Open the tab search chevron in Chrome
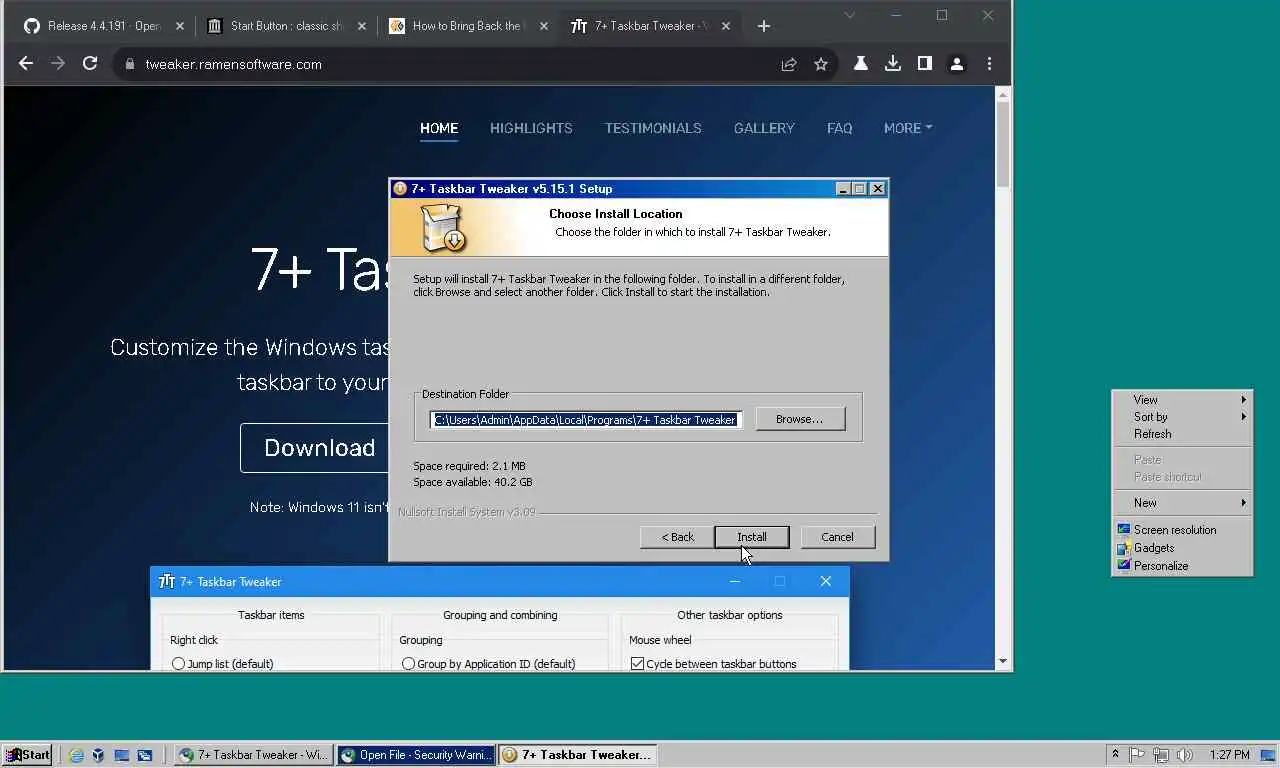The height and width of the screenshot is (768, 1280). [849, 15]
